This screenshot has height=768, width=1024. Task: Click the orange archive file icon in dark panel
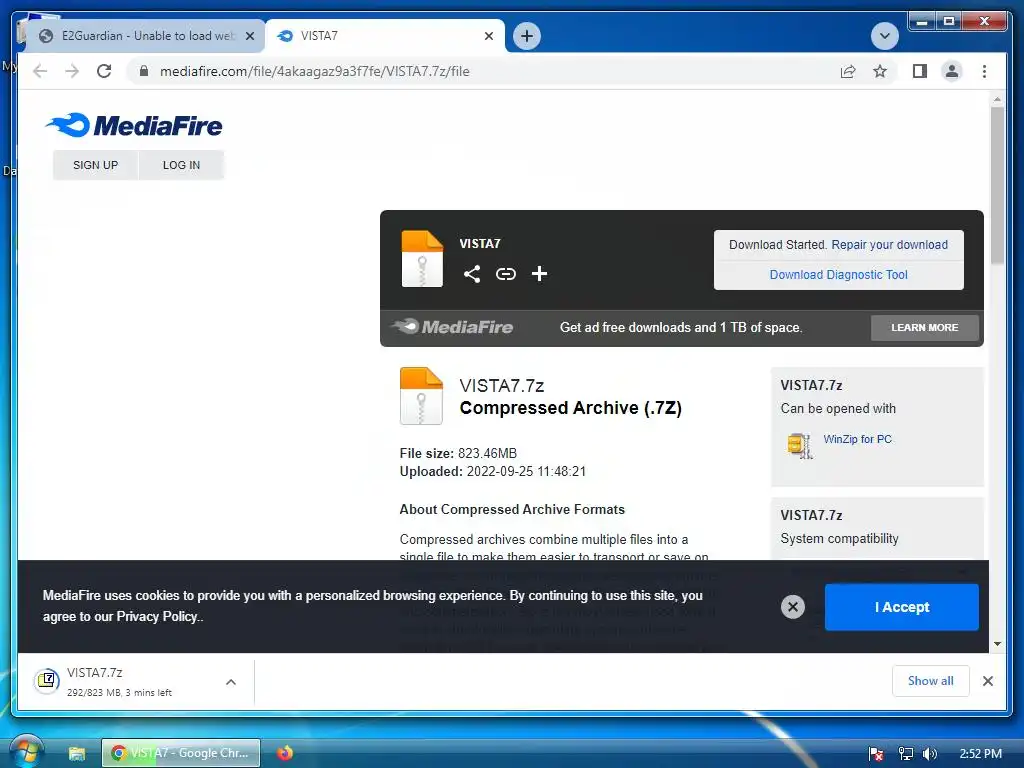pos(422,259)
